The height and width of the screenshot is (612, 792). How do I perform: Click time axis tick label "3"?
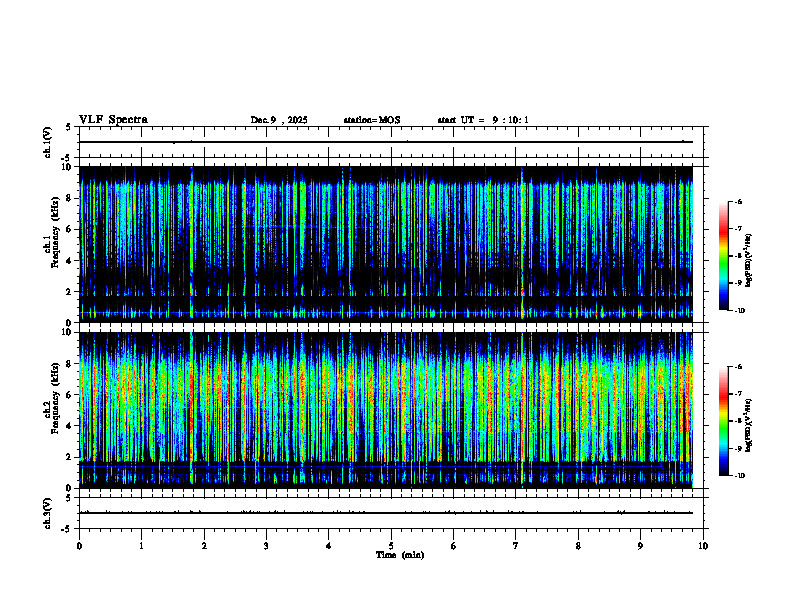[266, 546]
